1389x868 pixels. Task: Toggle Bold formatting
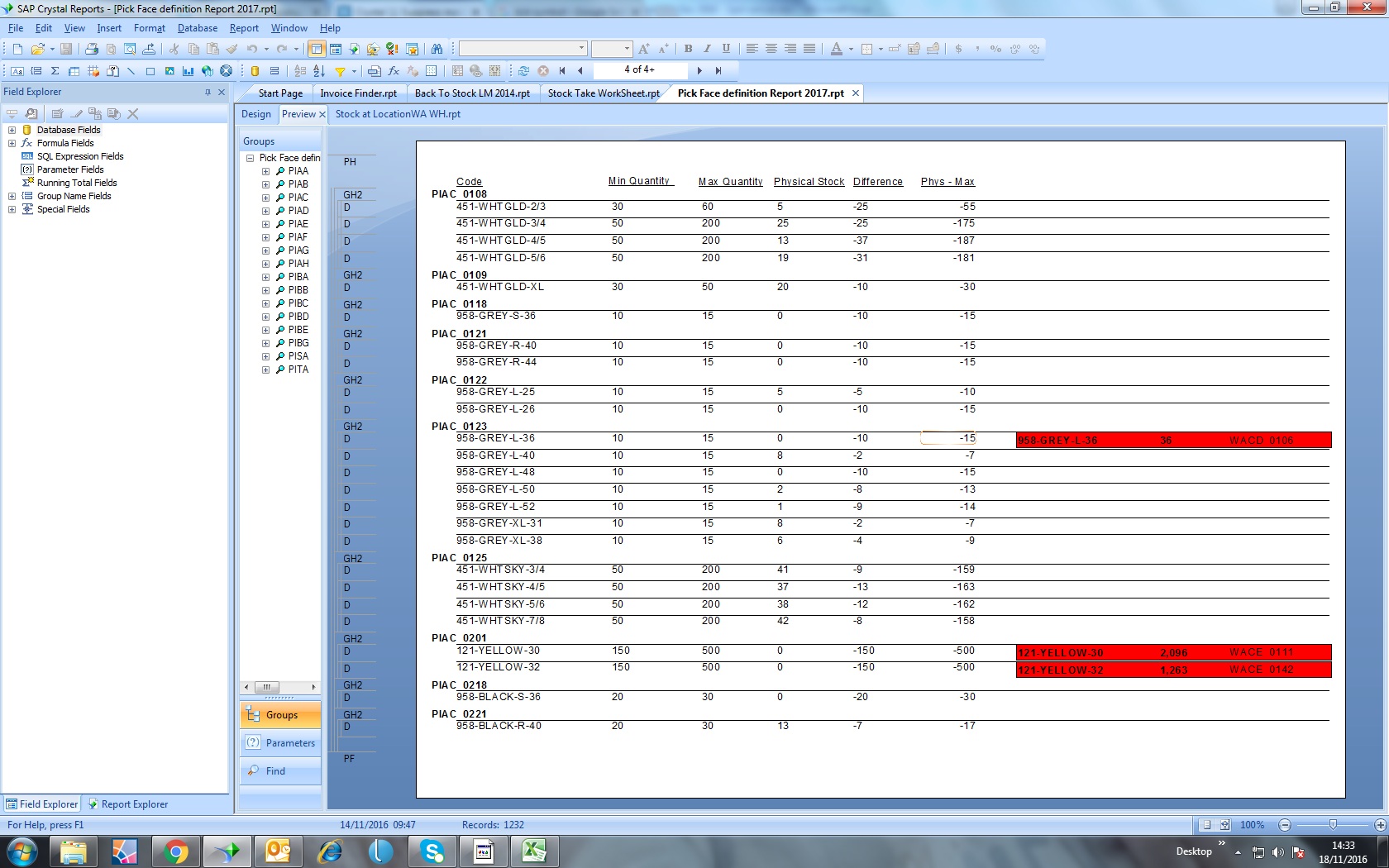688,49
